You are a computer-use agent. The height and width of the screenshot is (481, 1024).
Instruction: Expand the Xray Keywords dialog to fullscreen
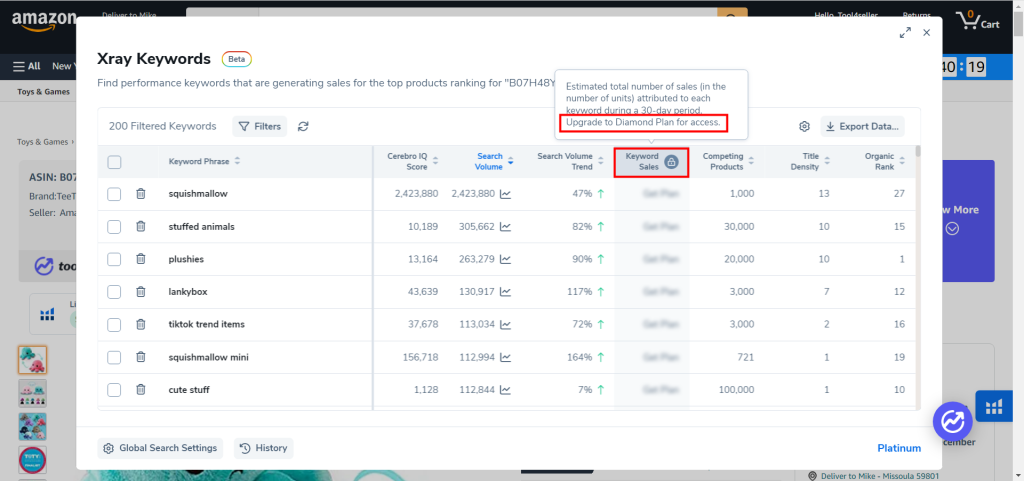(905, 33)
